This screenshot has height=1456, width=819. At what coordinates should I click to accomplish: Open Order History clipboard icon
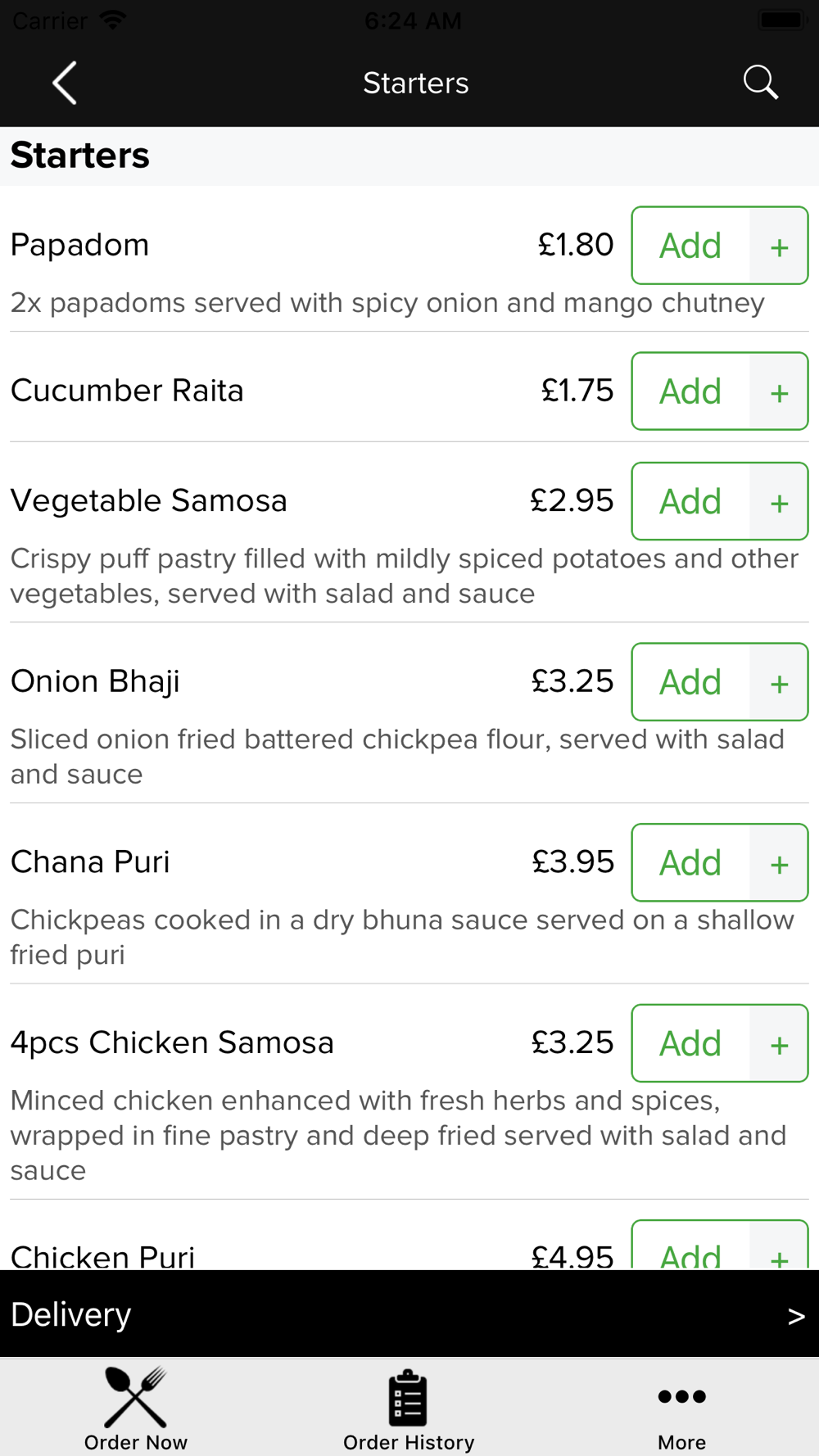408,1398
